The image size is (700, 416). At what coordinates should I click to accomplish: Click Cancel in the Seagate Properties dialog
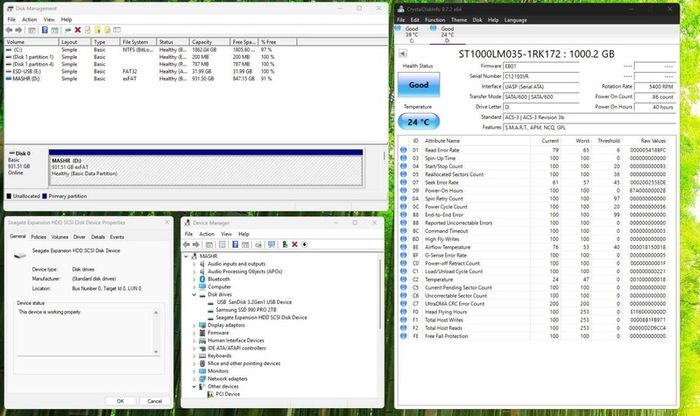[x=154, y=401]
